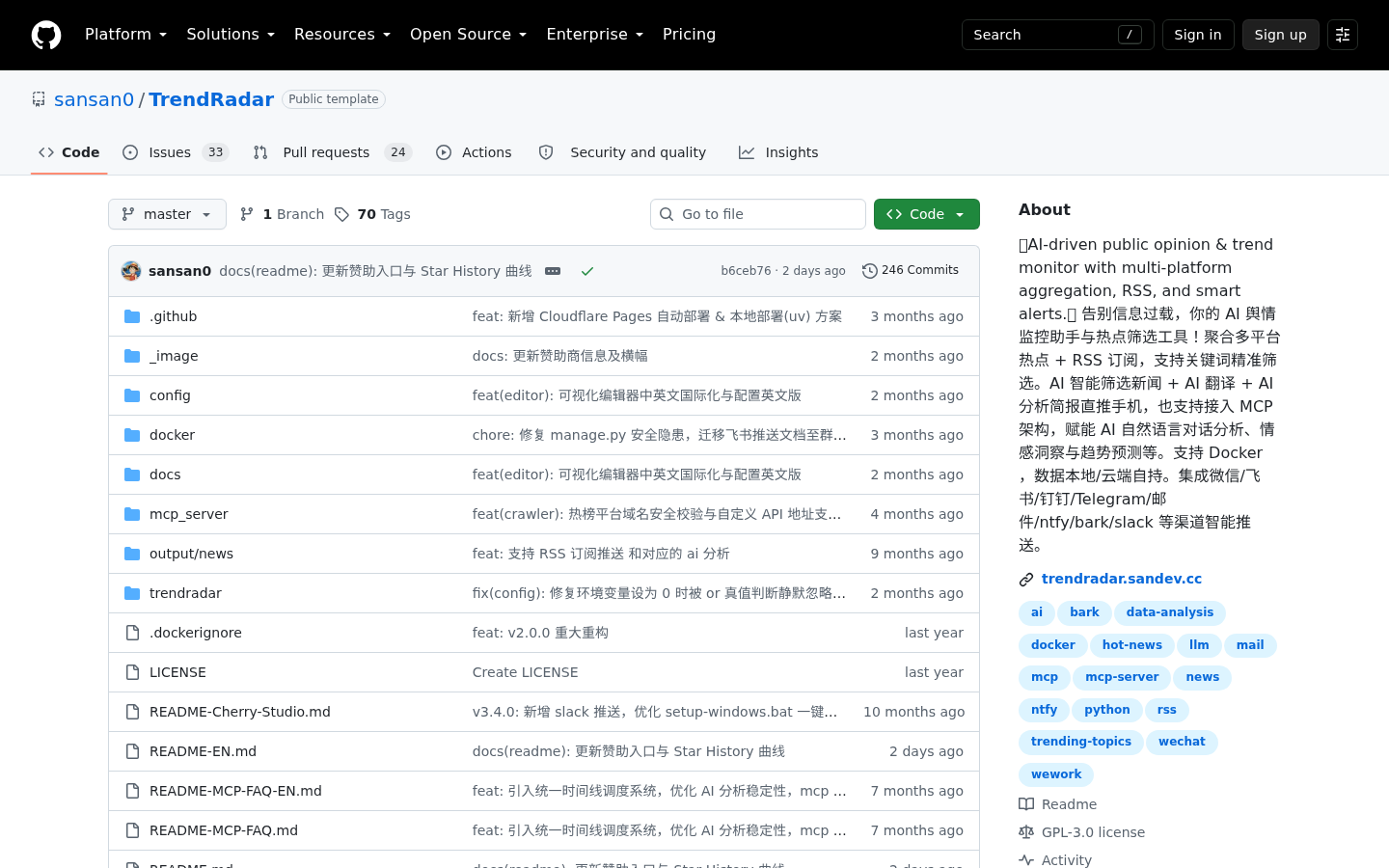1389x868 pixels.
Task: Expand the Open Source menu
Action: pos(468,35)
